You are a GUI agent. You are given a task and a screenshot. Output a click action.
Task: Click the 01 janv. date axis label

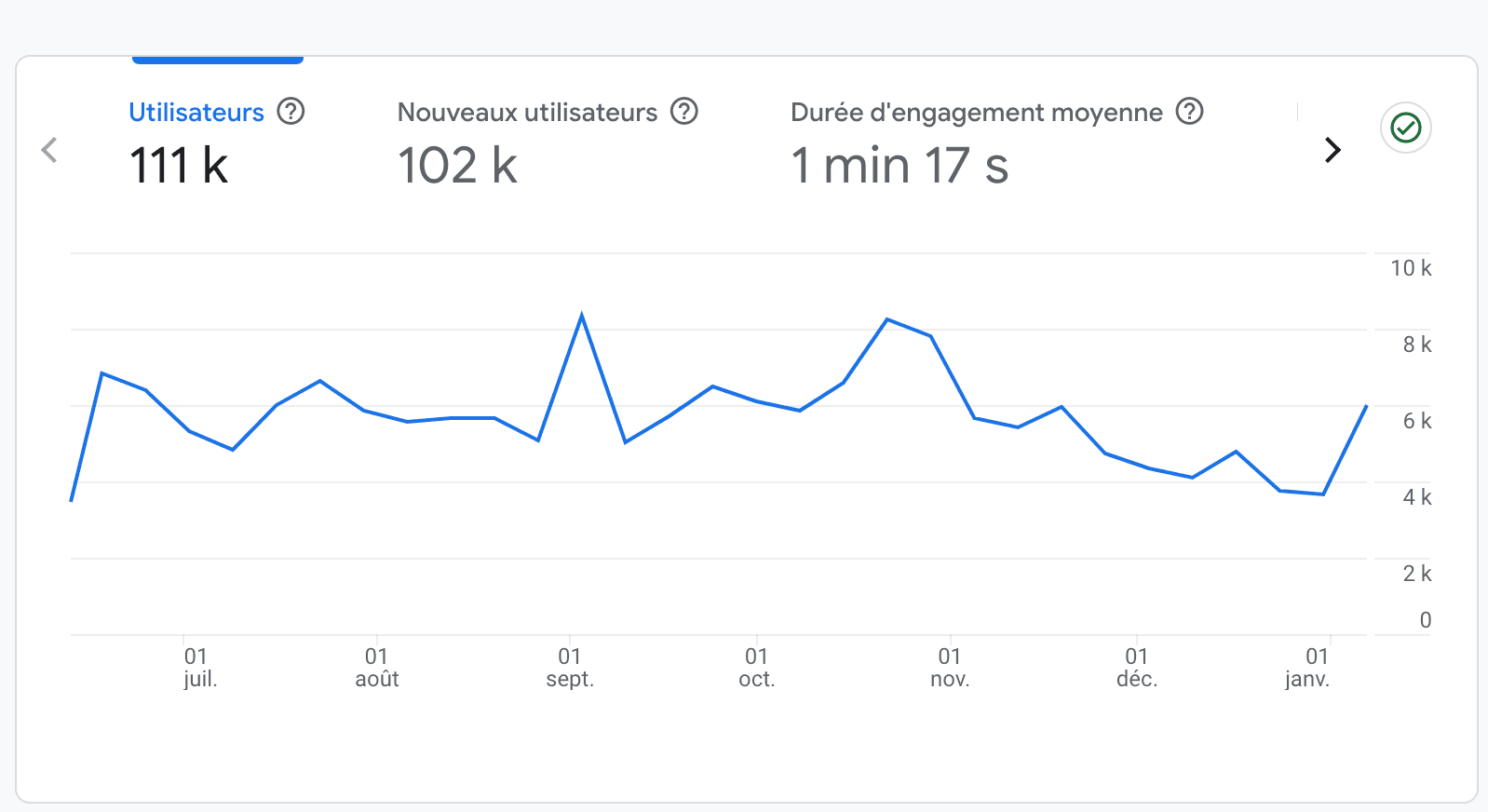pos(1308,668)
